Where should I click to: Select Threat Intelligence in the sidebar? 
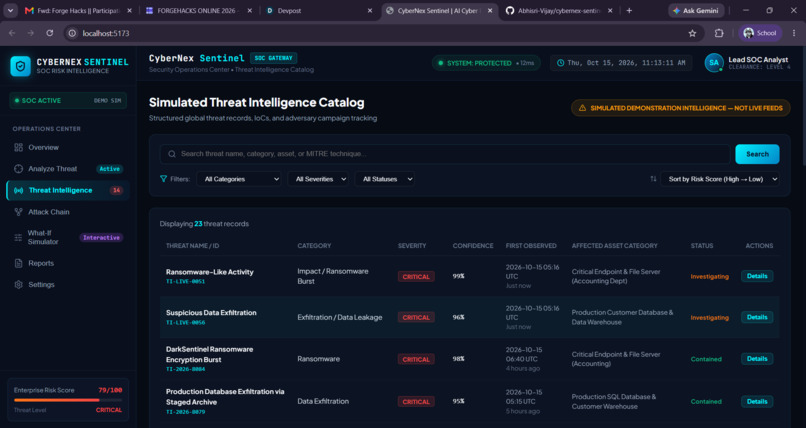click(68, 190)
